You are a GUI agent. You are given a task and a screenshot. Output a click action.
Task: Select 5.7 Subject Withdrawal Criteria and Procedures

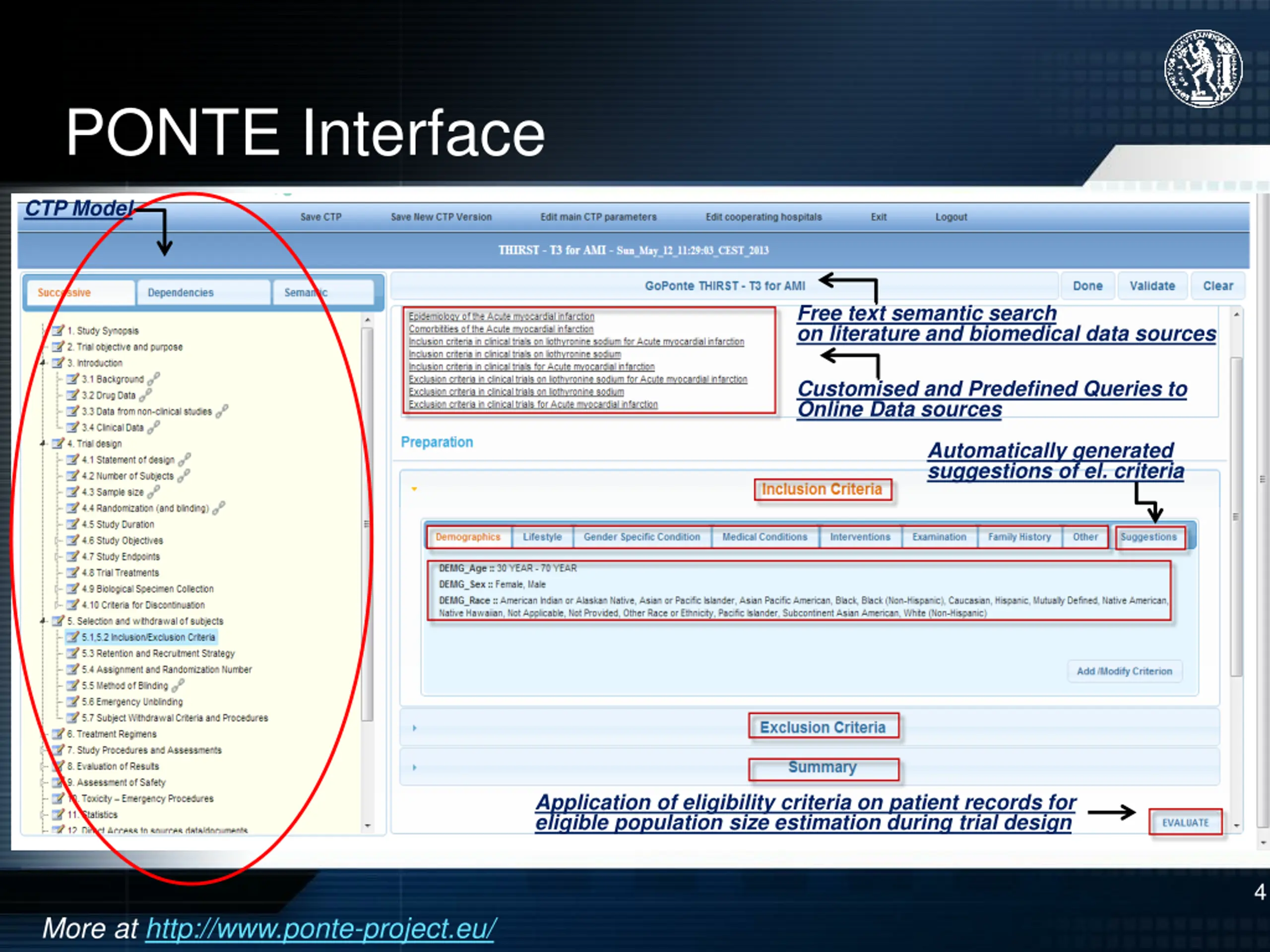coord(175,717)
